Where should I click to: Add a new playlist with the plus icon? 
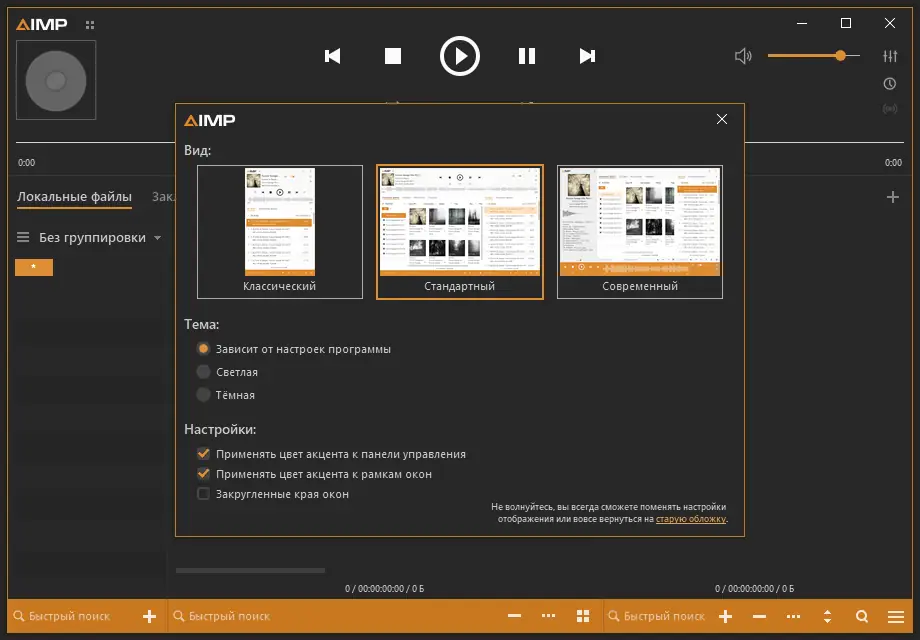(x=892, y=197)
